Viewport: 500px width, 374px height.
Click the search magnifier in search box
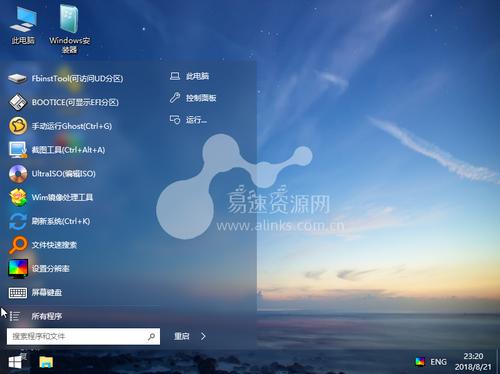coord(151,336)
